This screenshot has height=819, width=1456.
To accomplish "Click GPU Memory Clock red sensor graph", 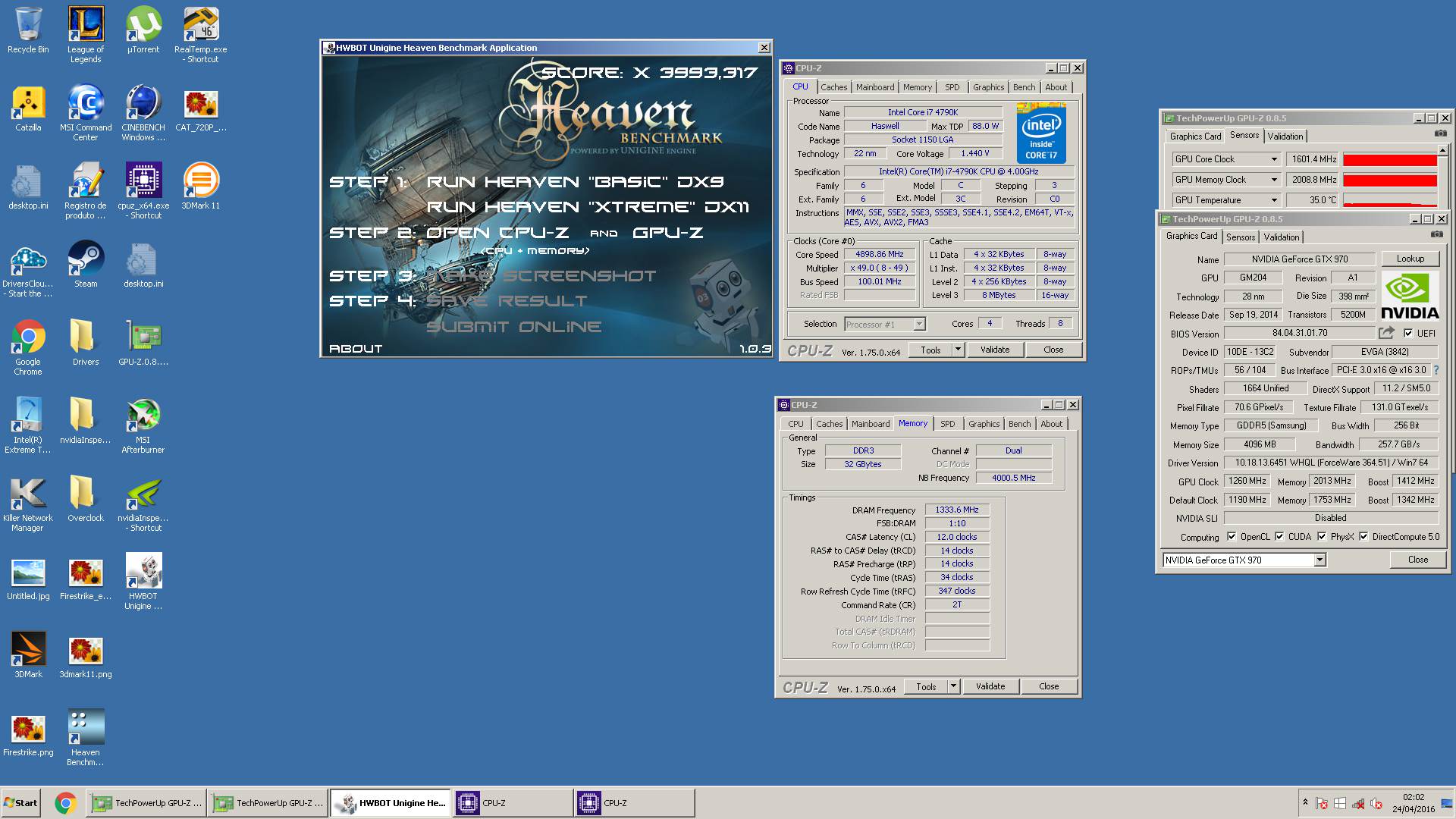I will (1390, 180).
